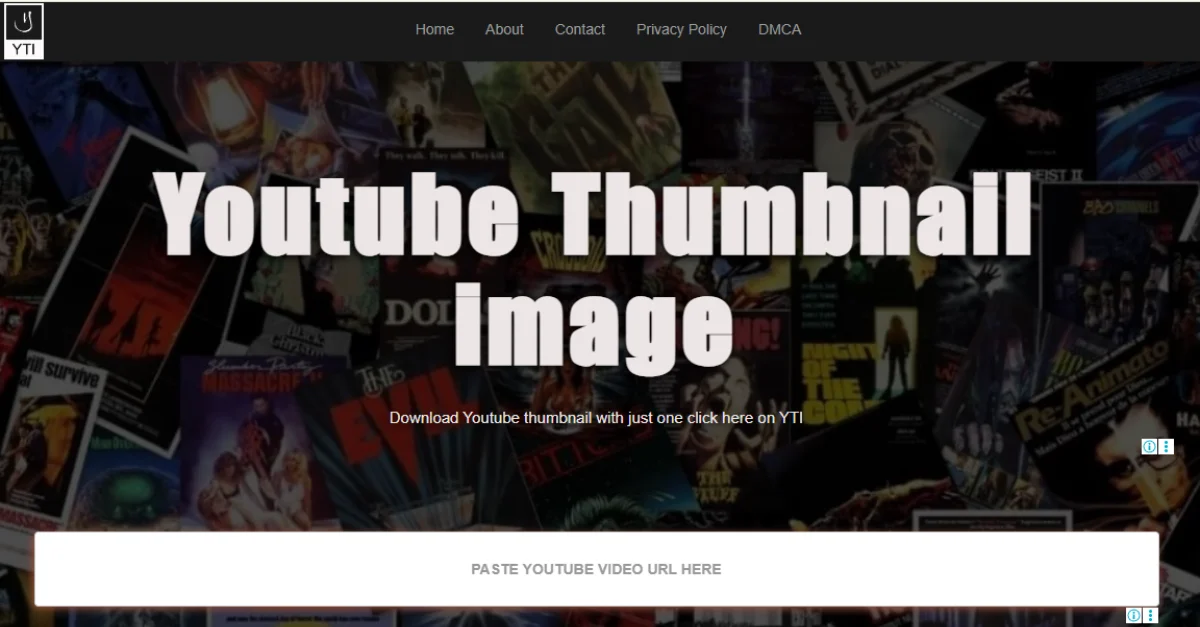Open ad options menu above the URL field
The width and height of the screenshot is (1200, 627).
coord(1166,447)
